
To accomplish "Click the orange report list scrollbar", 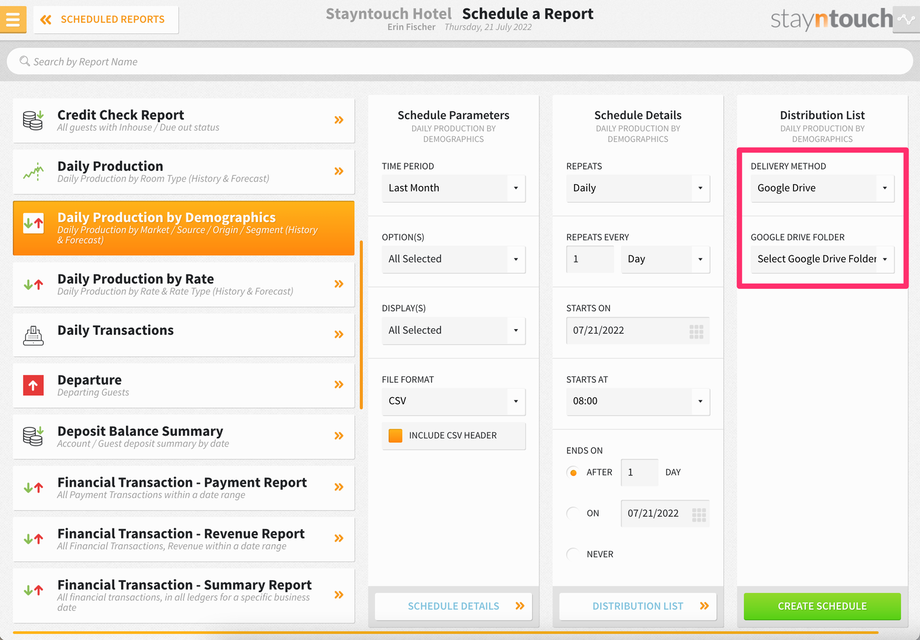I will [361, 324].
